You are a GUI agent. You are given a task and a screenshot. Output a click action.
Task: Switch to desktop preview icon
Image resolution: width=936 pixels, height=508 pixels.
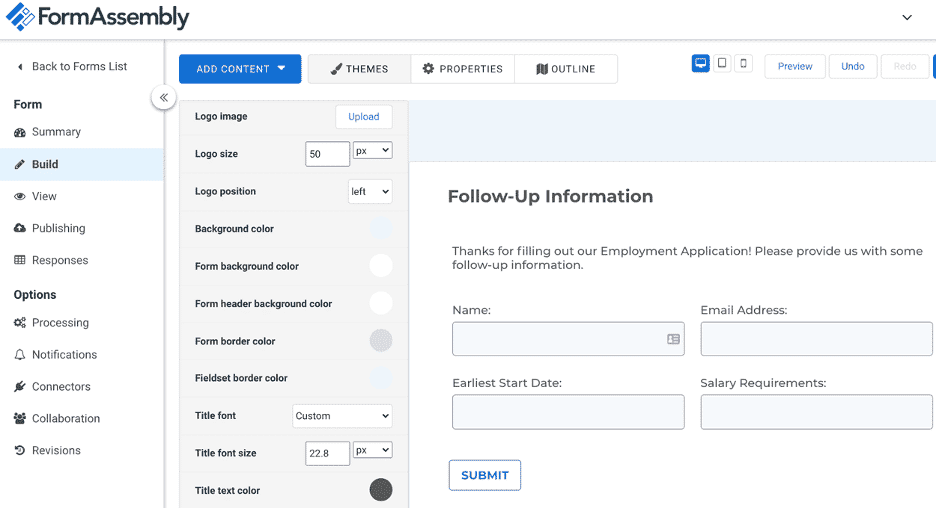click(x=701, y=64)
